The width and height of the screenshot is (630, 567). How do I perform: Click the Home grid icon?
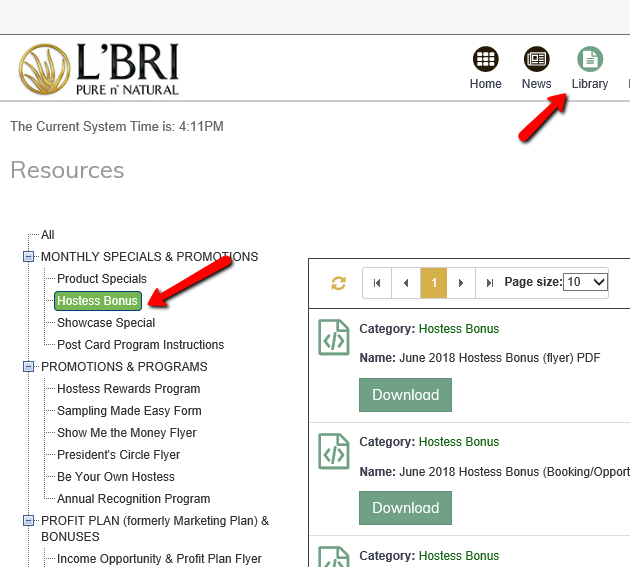tap(486, 60)
